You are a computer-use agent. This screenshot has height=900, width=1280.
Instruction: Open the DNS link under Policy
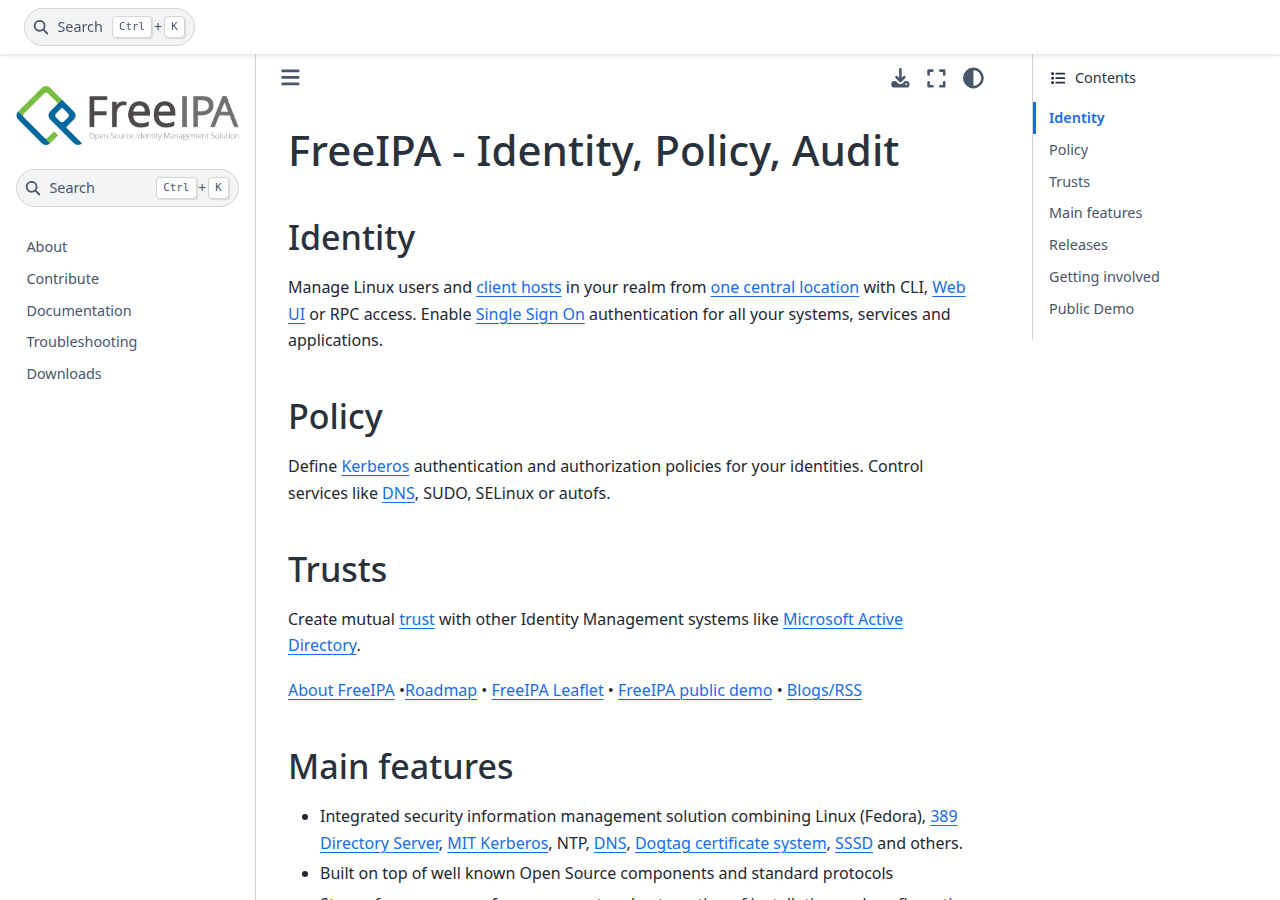pos(398,493)
